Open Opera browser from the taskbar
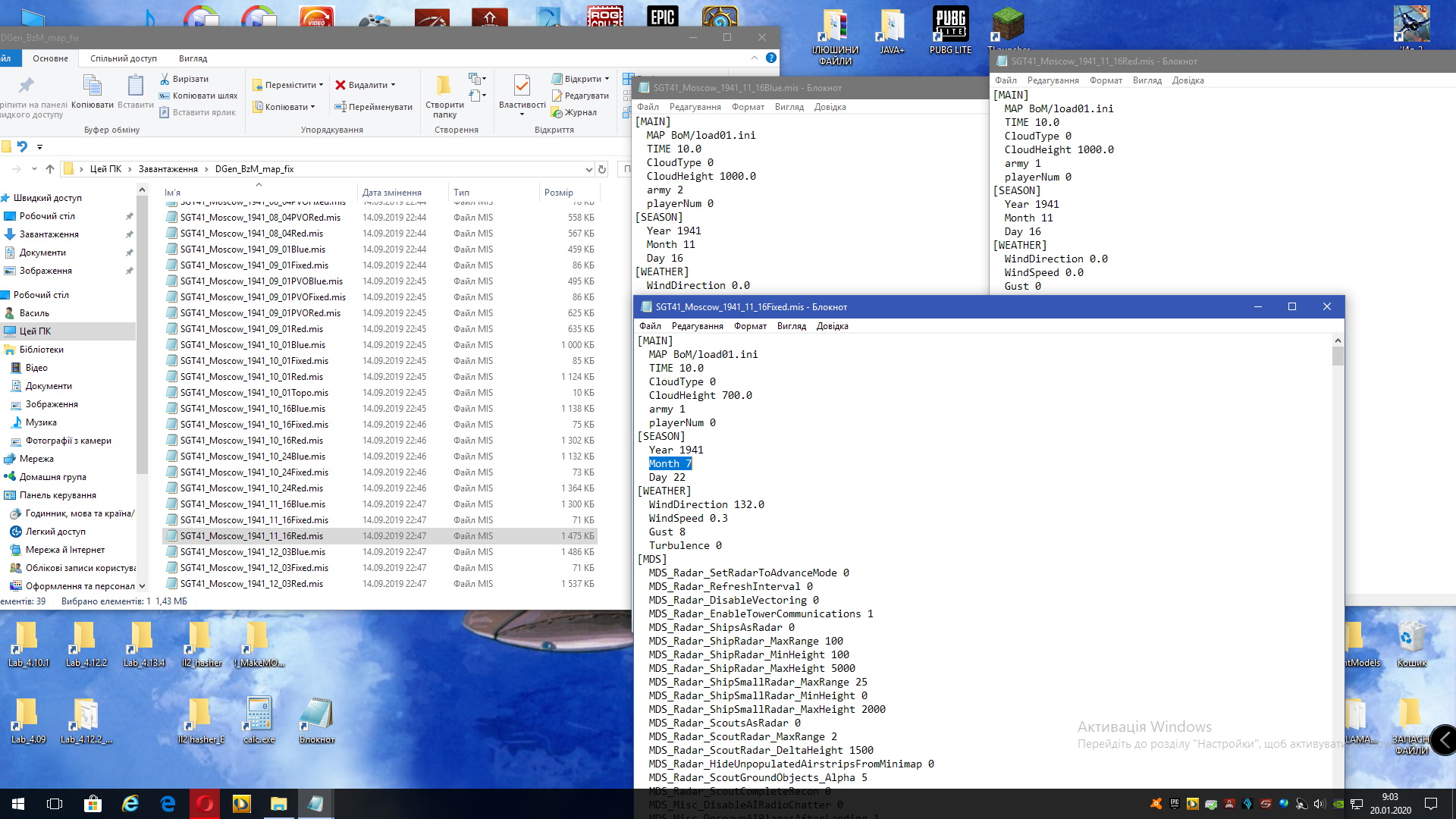This screenshot has width=1456, height=819. [x=205, y=803]
